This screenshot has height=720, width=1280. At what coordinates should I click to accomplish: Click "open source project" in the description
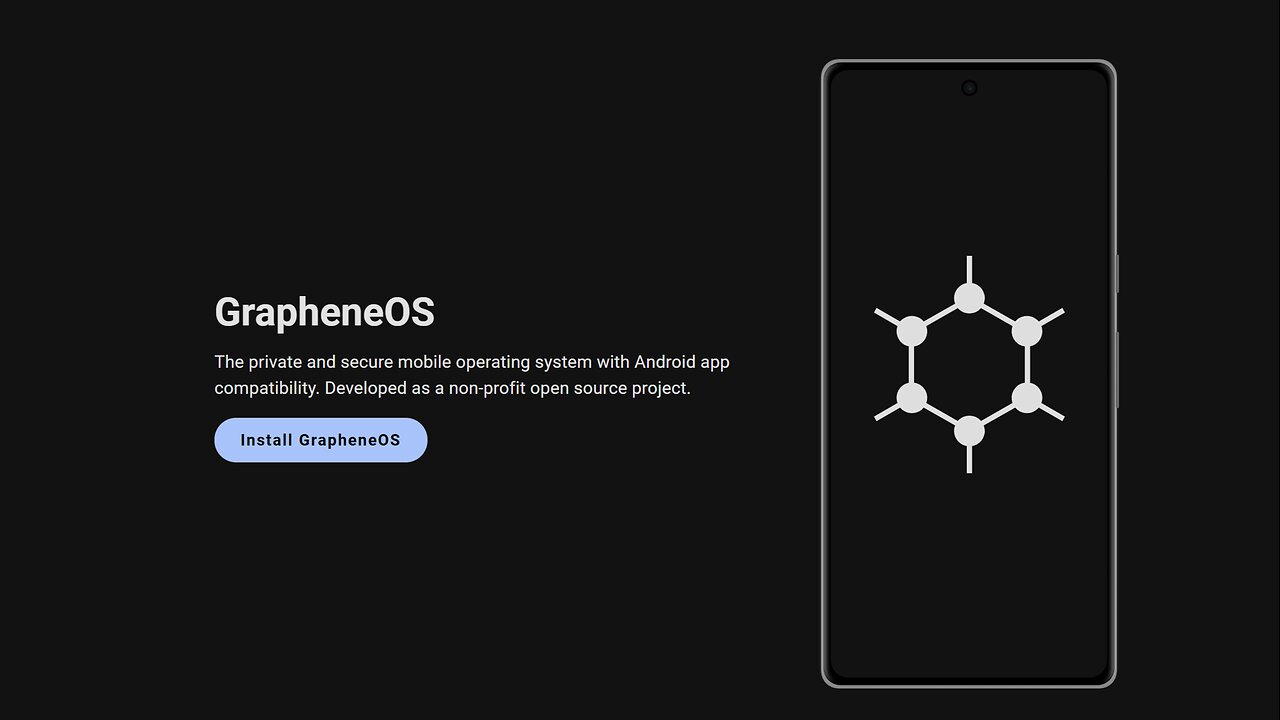click(x=610, y=388)
